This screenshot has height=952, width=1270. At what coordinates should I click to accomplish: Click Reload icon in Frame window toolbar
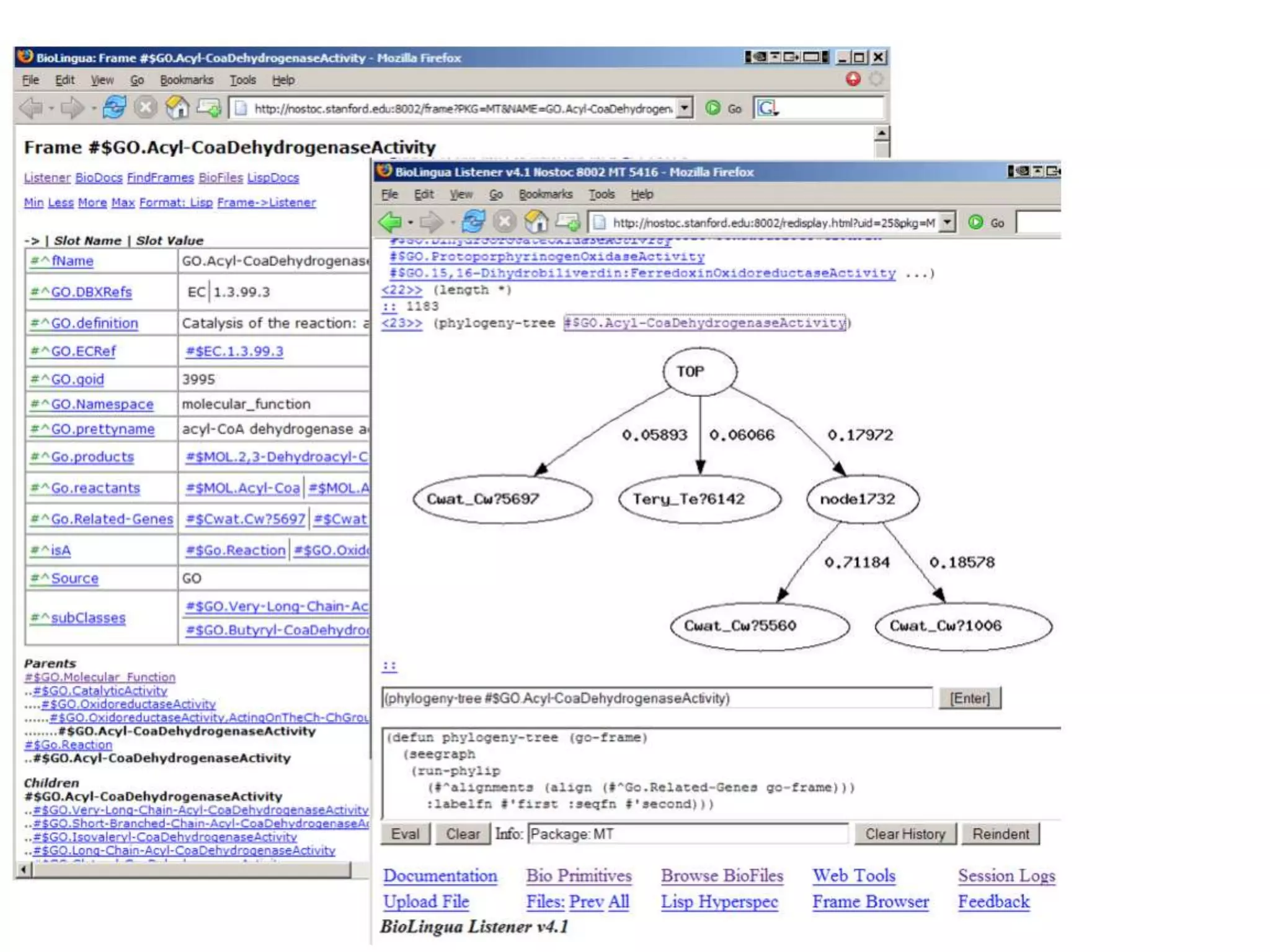114,108
